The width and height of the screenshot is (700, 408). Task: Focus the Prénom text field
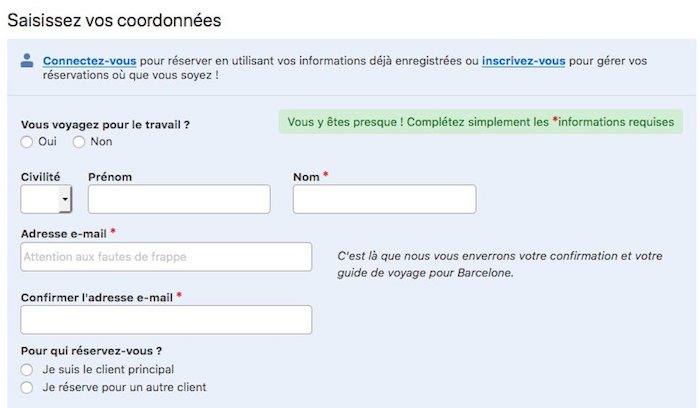[x=179, y=199]
